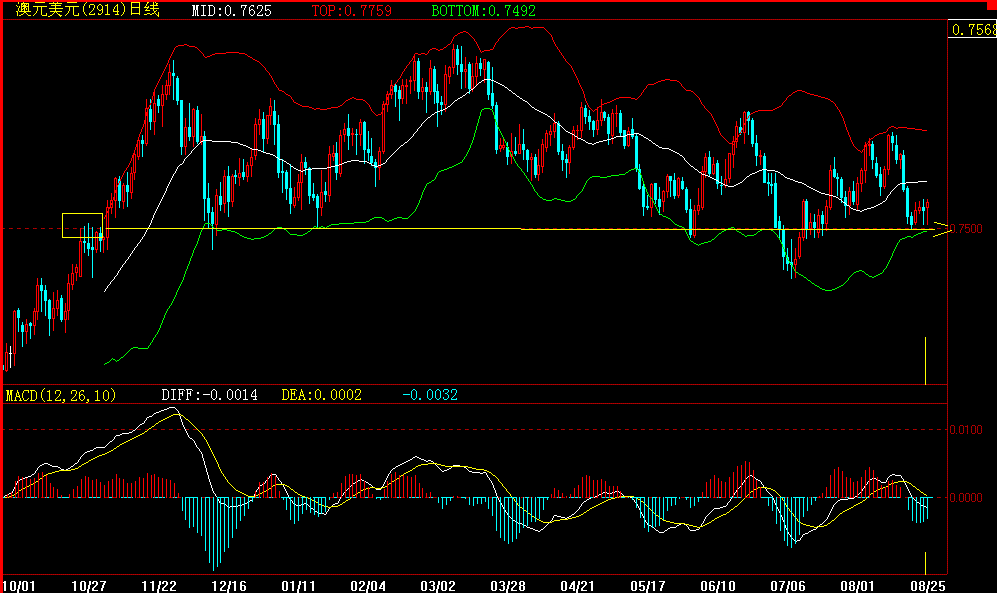Screen dimensions: 997x593
Task: Click the 06/10 date label
Action: 717,585
